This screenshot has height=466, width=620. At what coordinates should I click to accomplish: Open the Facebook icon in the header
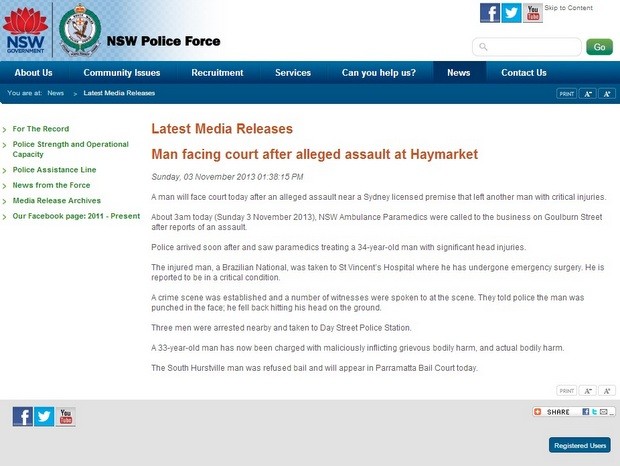[x=490, y=13]
